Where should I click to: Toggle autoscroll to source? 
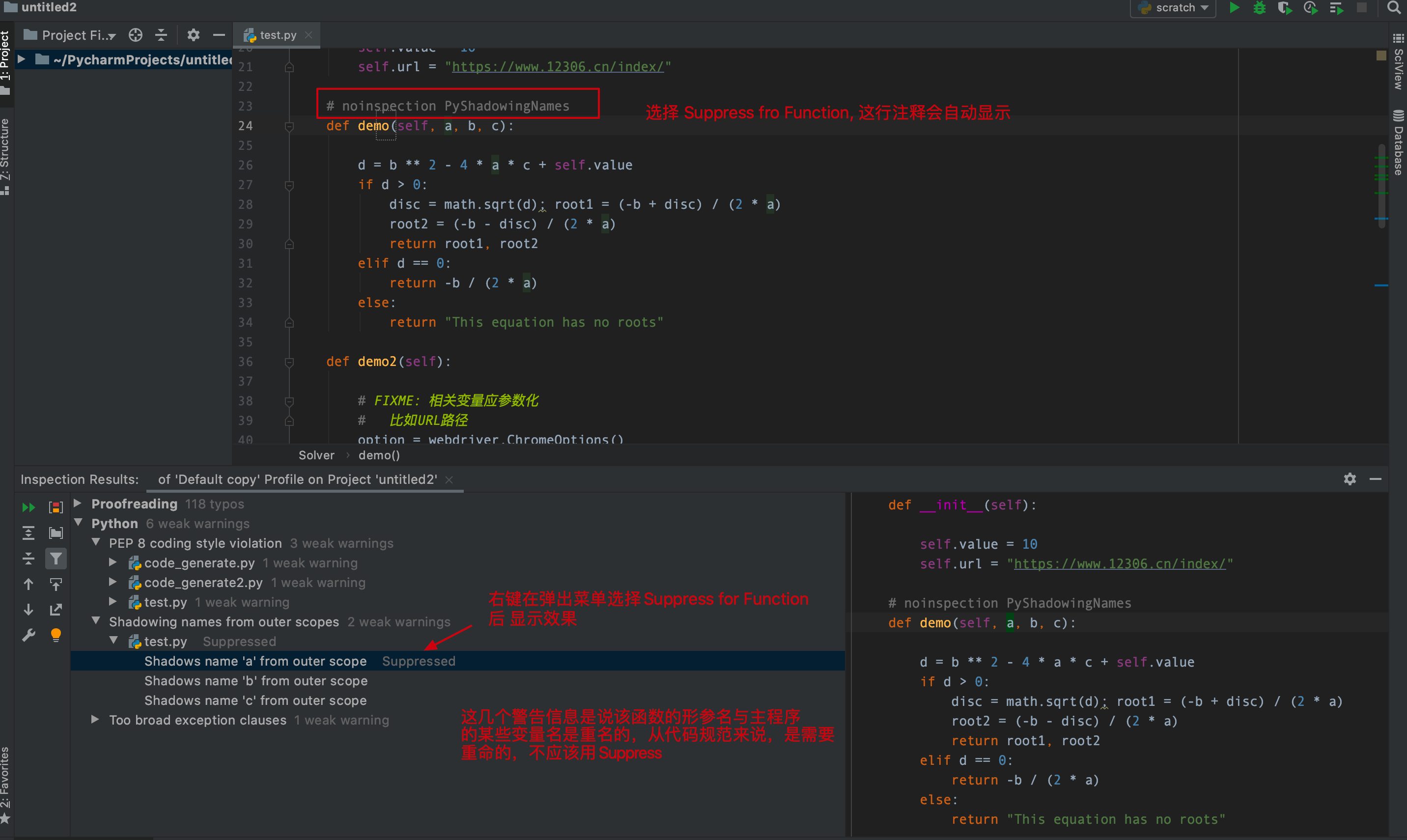(56, 584)
